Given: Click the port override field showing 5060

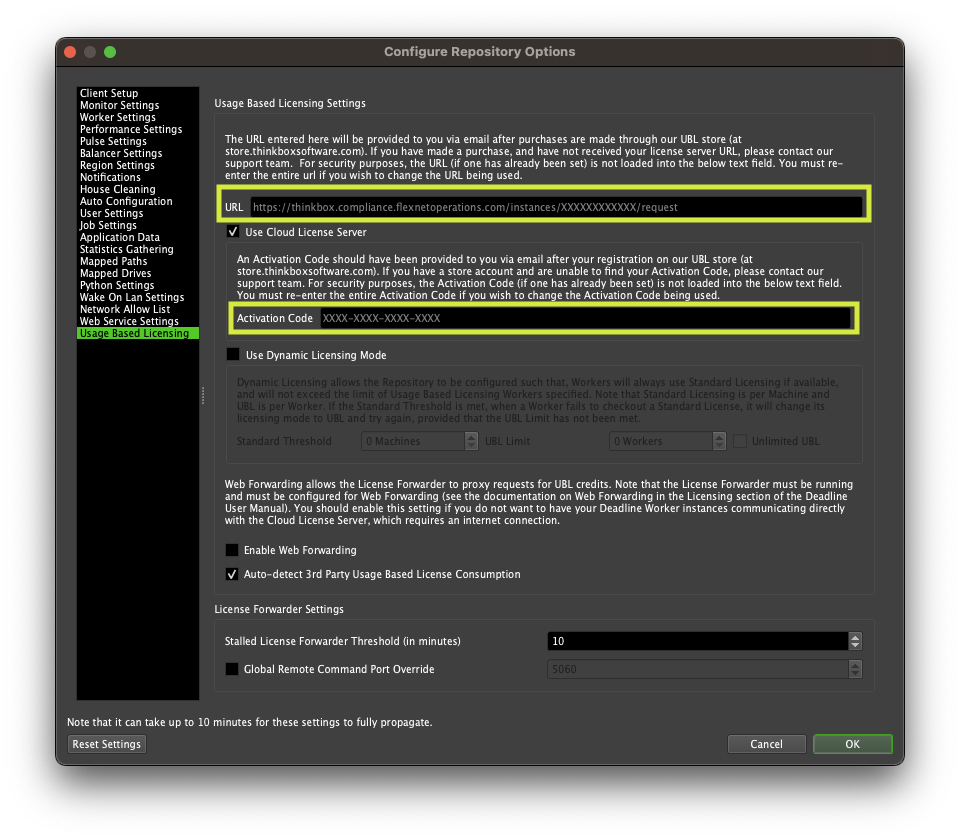Looking at the screenshot, I should tap(698, 669).
